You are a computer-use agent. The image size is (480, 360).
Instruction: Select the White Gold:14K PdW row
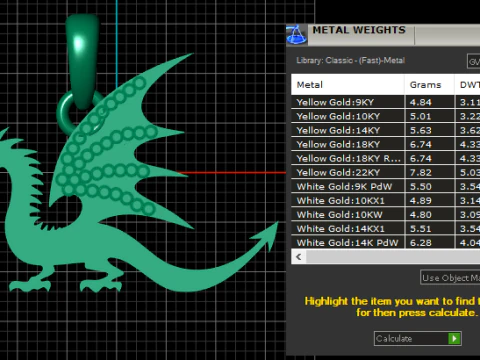[386, 242]
